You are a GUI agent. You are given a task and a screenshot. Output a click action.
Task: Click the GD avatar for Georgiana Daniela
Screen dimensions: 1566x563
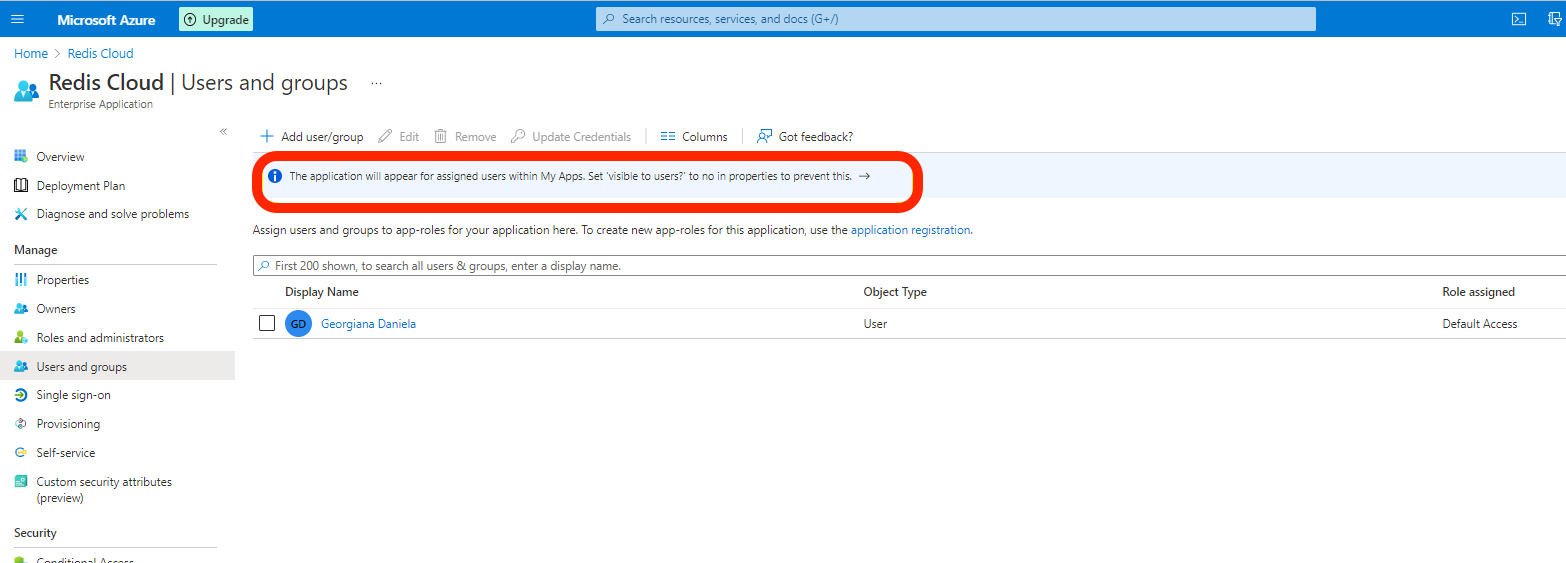[x=298, y=324]
